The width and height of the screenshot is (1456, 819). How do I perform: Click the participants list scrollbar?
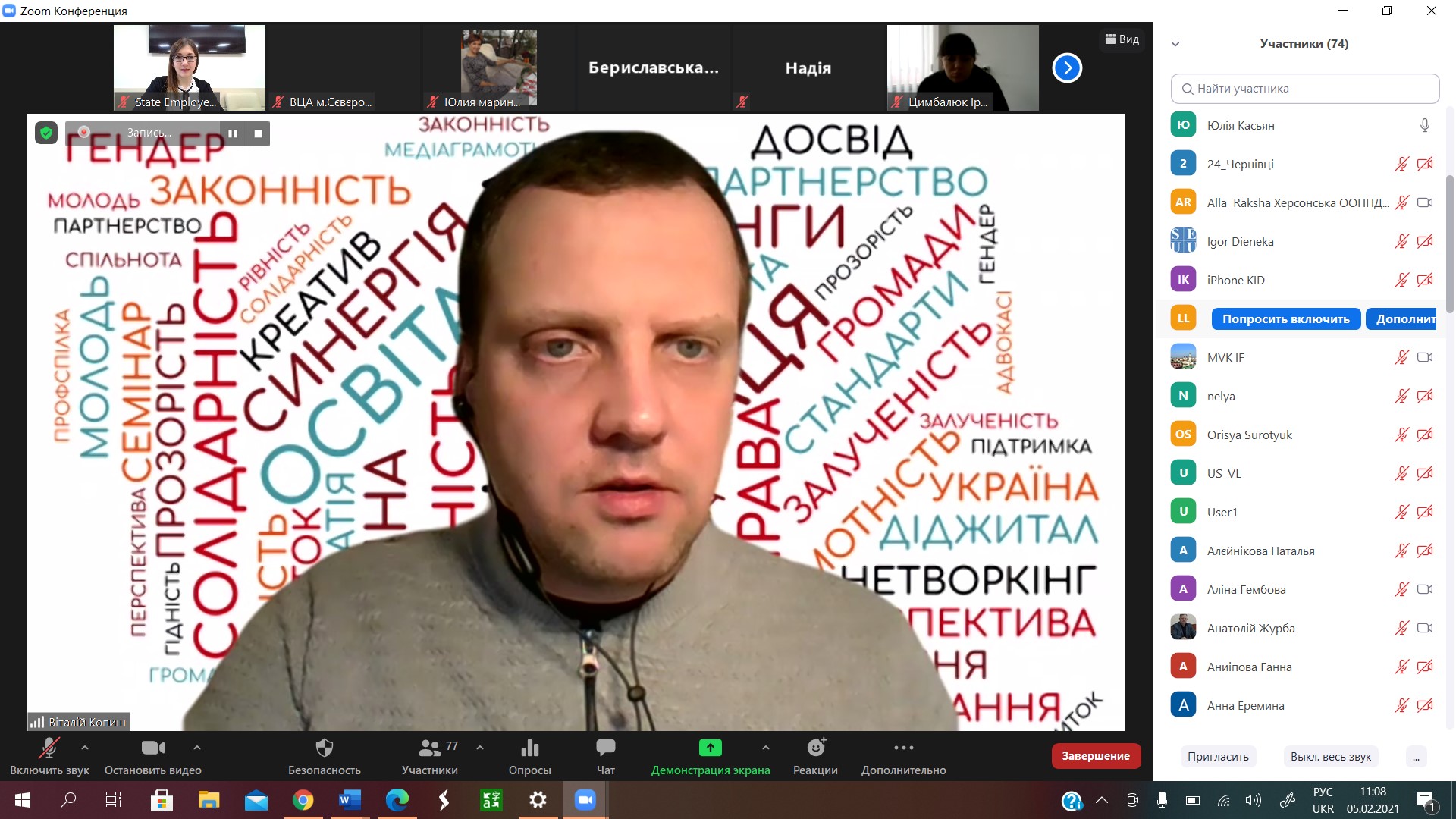[1449, 243]
